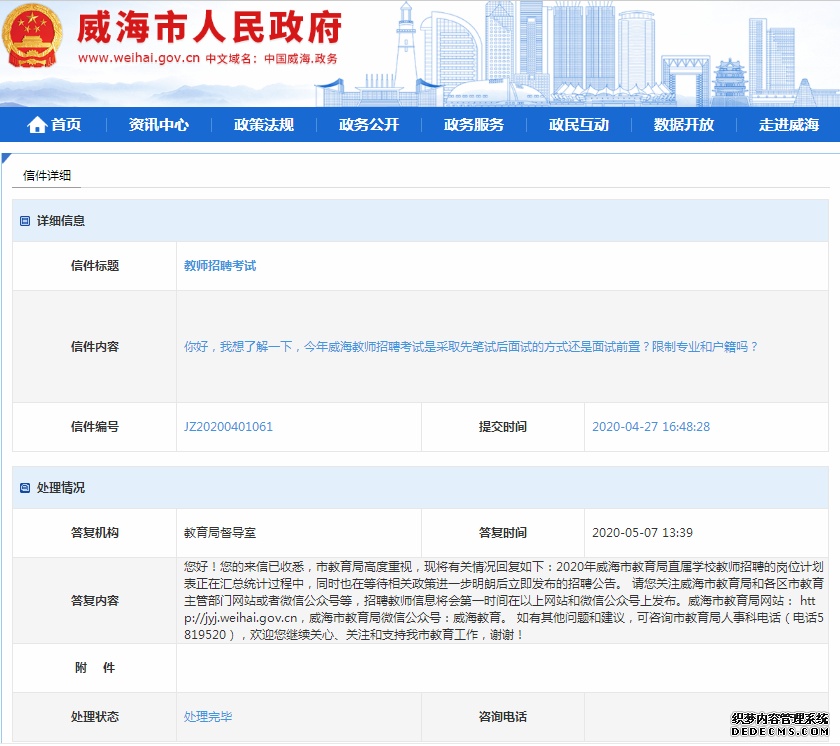Image resolution: width=840 pixels, height=746 pixels.
Task: Click submit time 2020-04-27 16:48:28
Action: pos(651,427)
